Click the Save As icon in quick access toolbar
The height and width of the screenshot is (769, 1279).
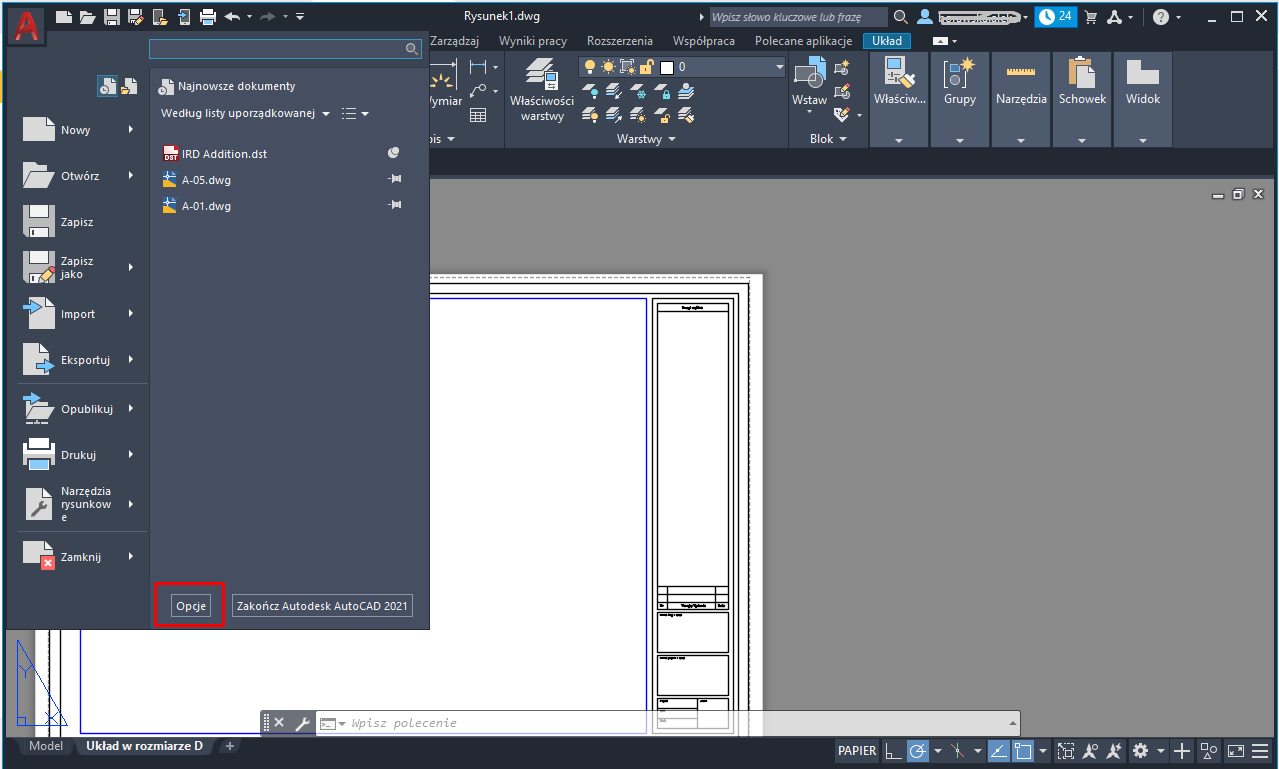[x=135, y=17]
